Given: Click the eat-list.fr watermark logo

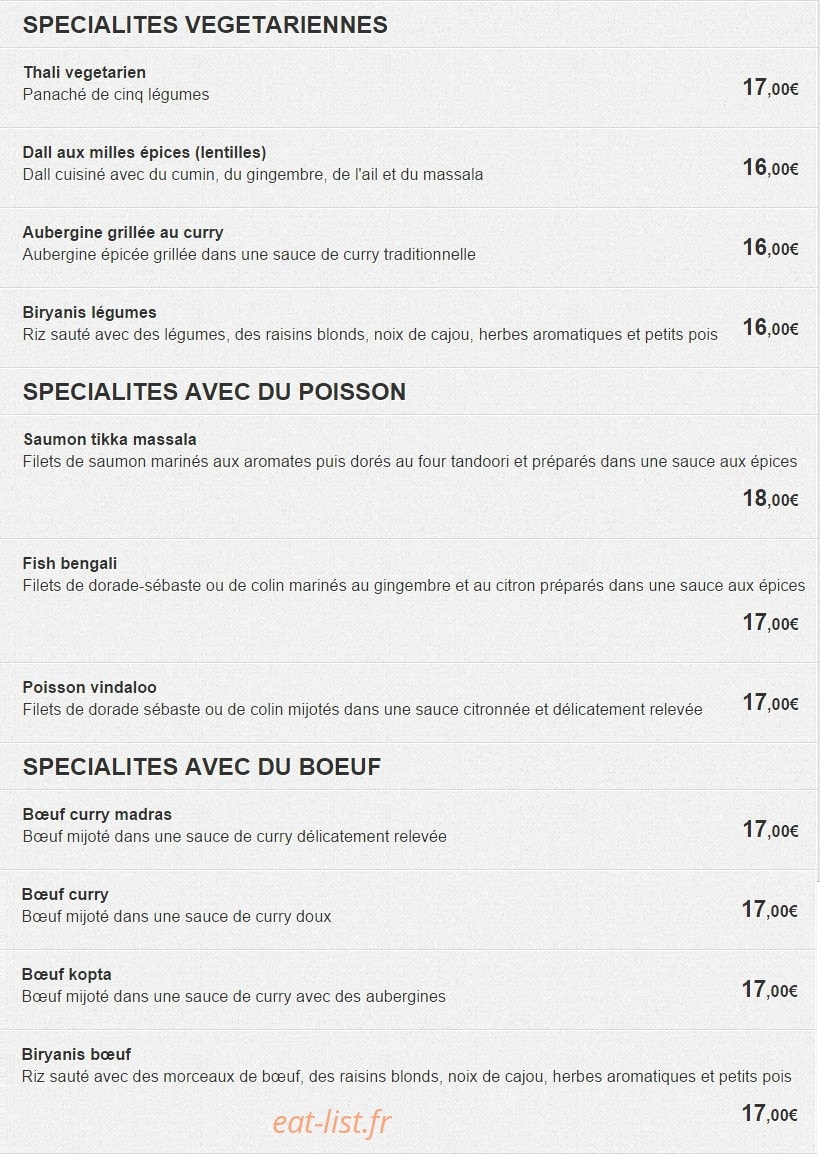Looking at the screenshot, I should coord(332,1123).
